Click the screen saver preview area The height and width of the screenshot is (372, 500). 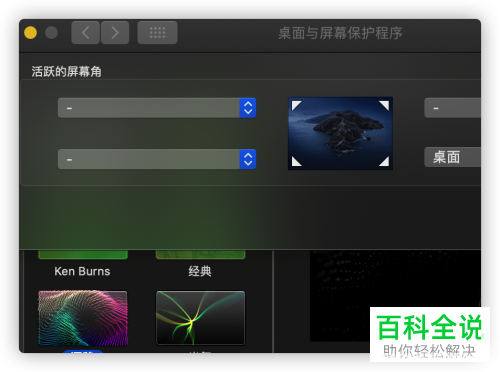[x=395, y=296]
